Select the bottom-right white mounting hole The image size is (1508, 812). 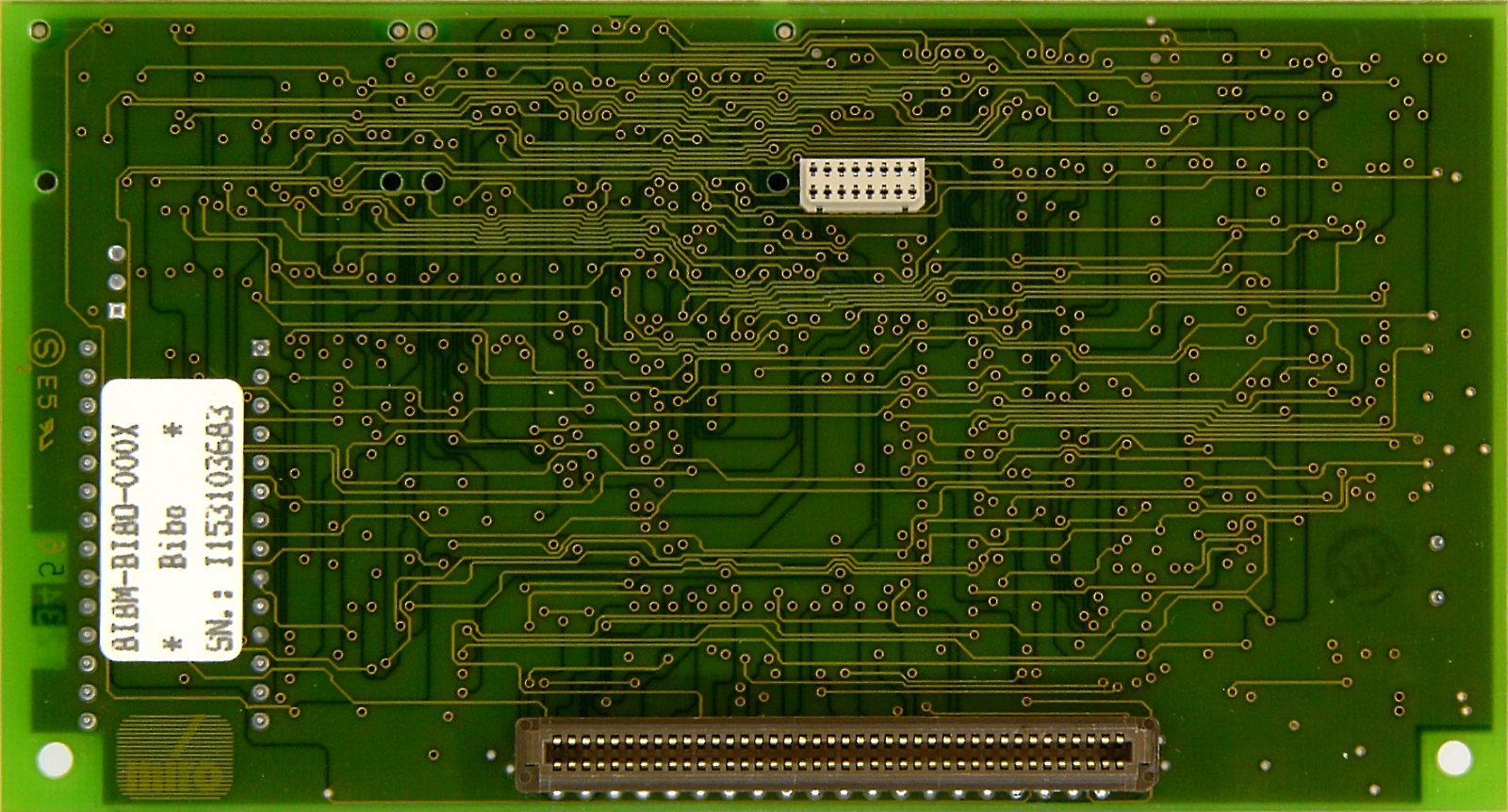tap(1452, 756)
